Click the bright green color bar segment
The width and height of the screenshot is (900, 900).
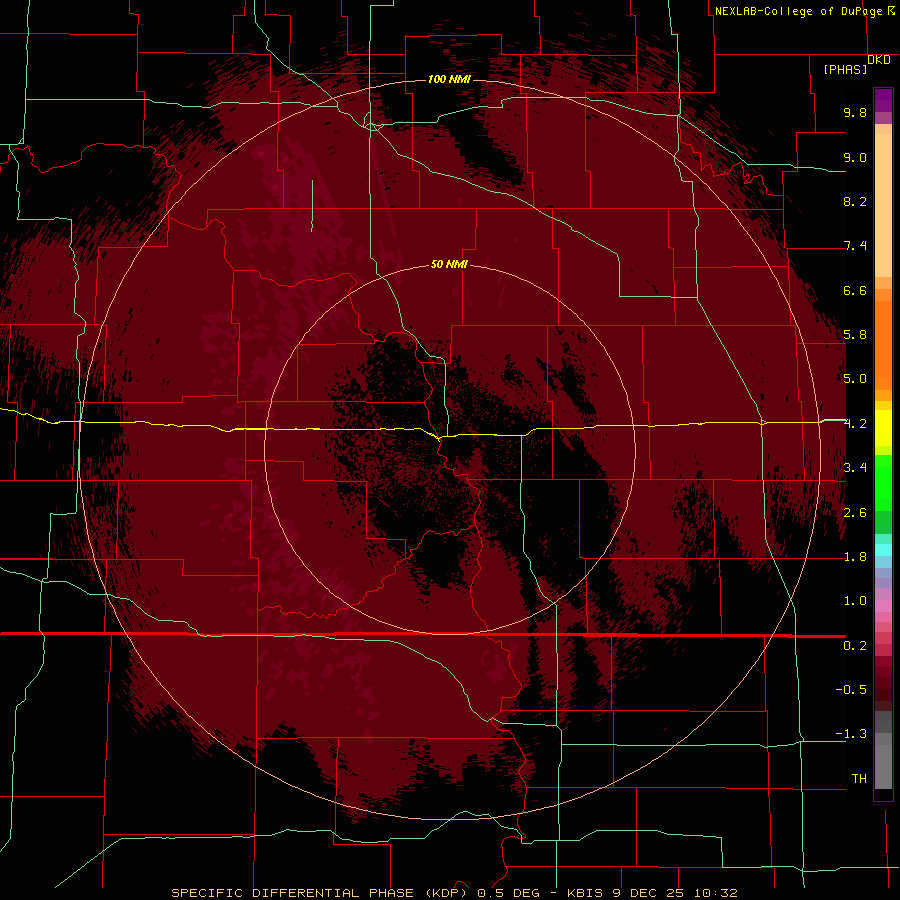point(883,482)
